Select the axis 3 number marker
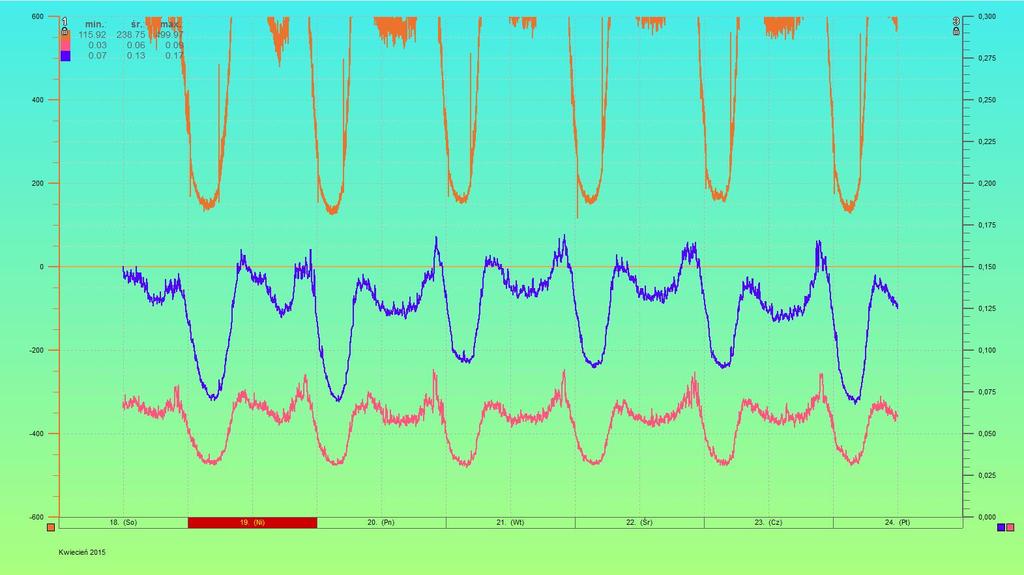Screen dimensions: 1024x575 click(x=956, y=21)
